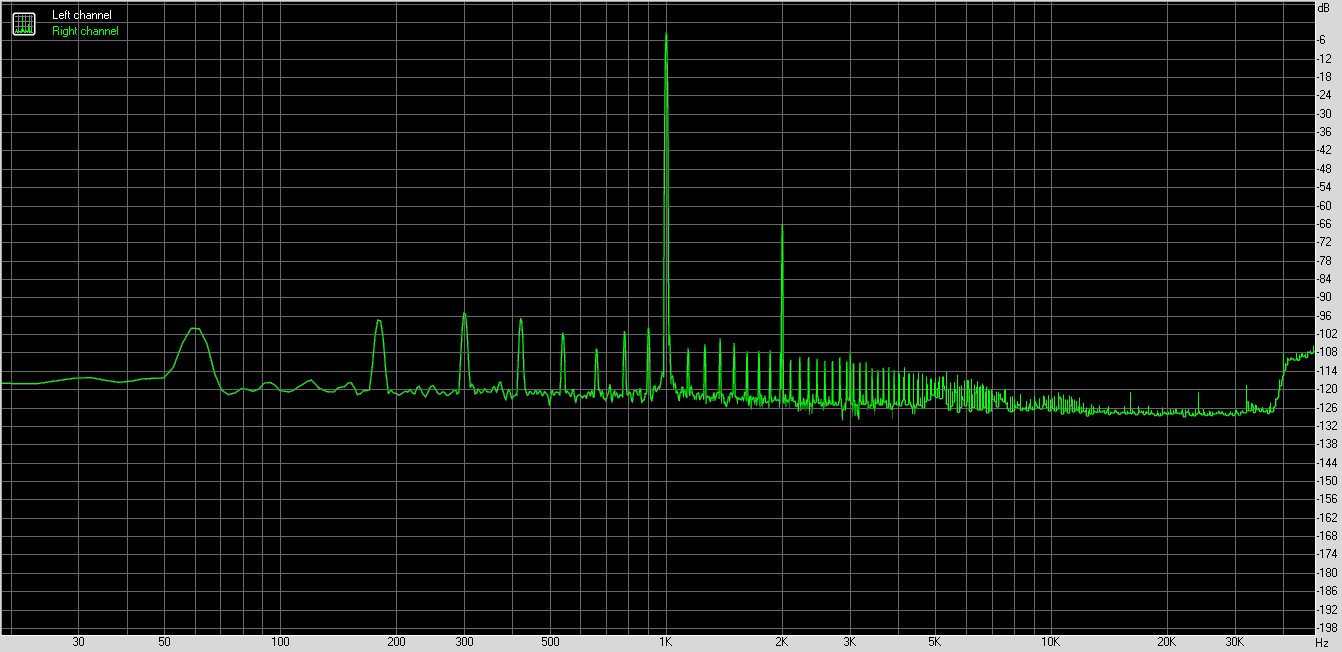This screenshot has height=652, width=1342.
Task: Click the 500 frequency axis label
Action: 550,642
